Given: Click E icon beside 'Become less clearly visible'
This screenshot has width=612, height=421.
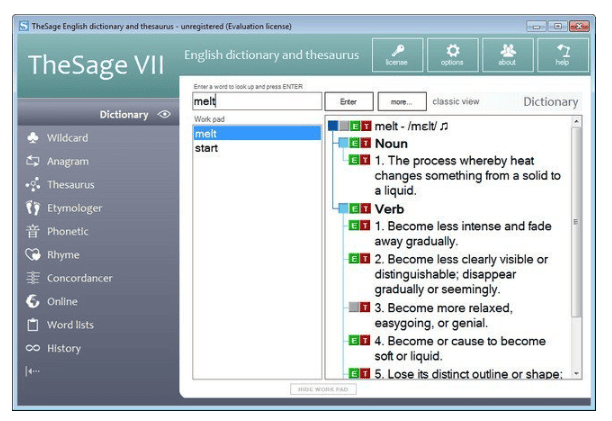Looking at the screenshot, I should [x=354, y=258].
